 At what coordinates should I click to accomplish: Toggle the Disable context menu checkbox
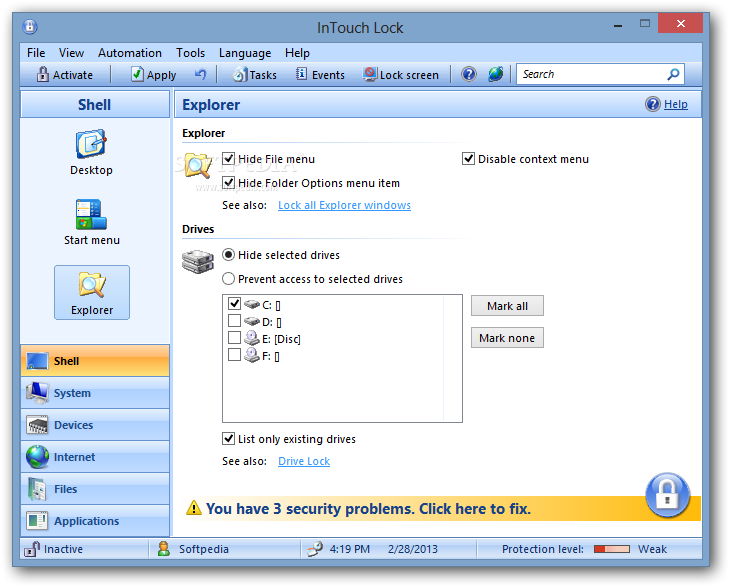468,159
